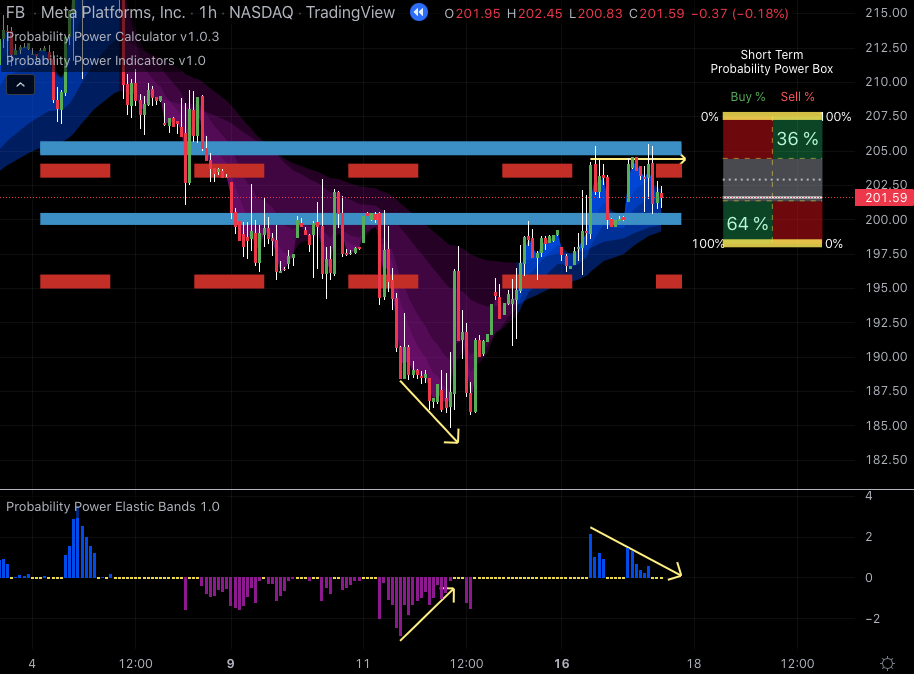Screen dimensions: 914x674
Task: Change the 1h timeframe interval
Action: click(208, 13)
